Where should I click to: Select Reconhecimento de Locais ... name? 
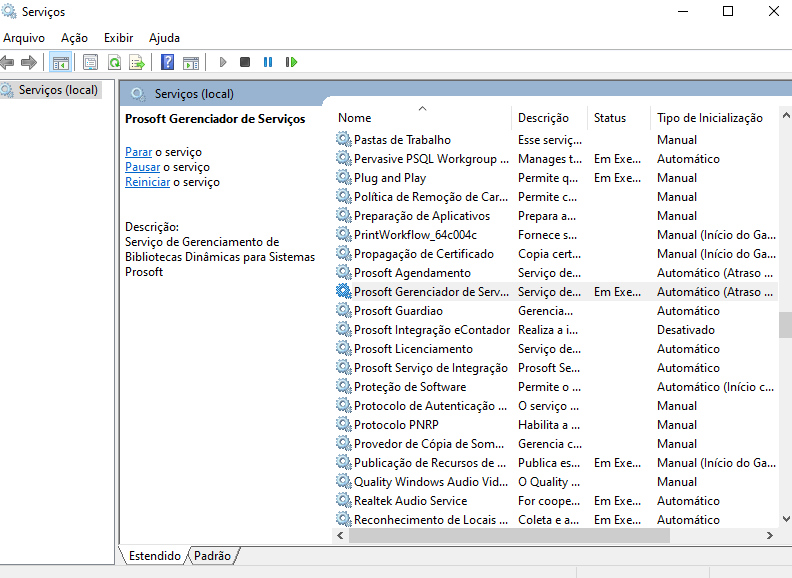click(x=431, y=519)
